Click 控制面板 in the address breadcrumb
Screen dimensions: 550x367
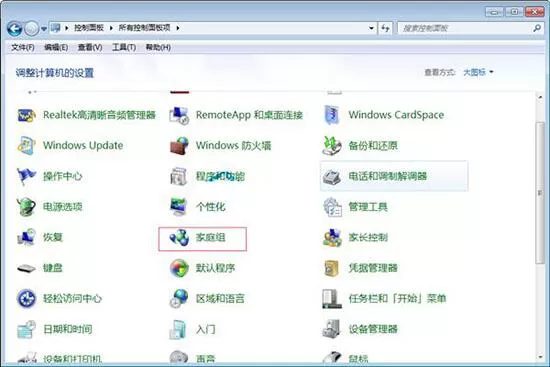pos(89,28)
